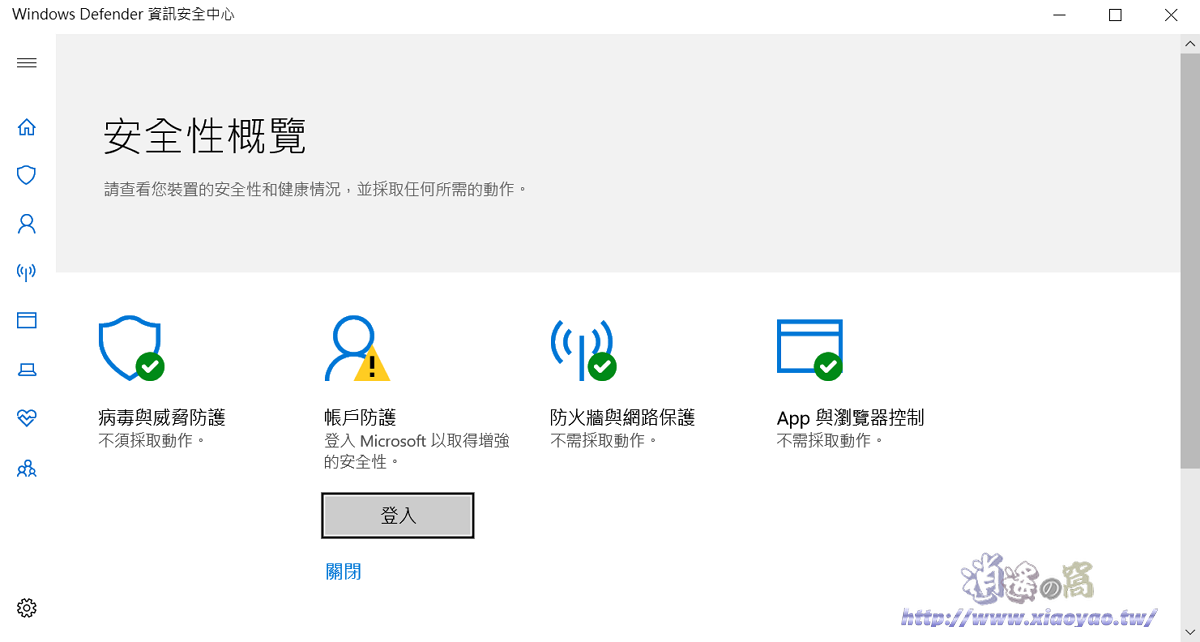
Task: Click the scrollbar up arrow
Action: click(x=1189, y=43)
